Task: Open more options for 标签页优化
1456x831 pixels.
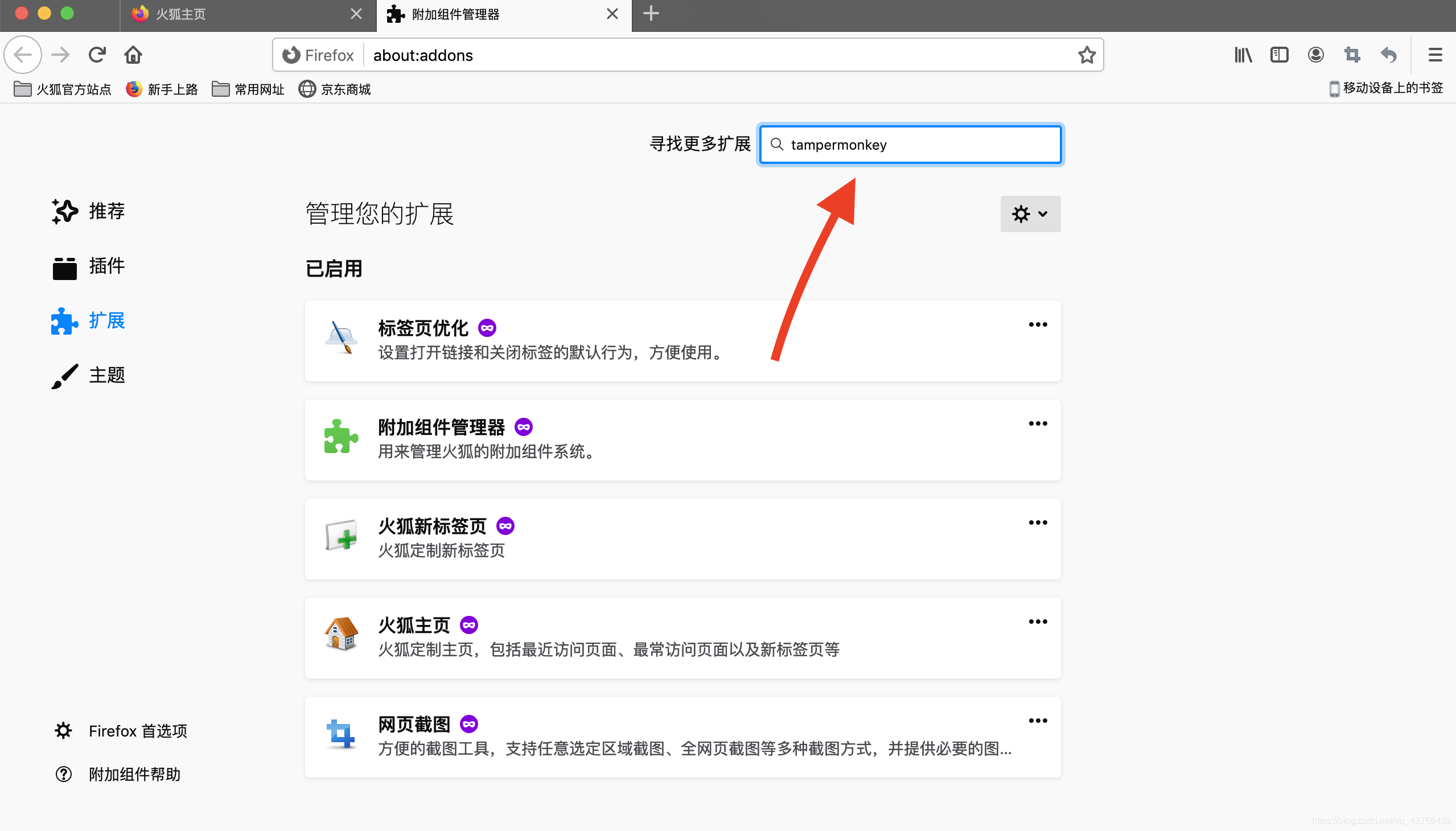Action: (x=1038, y=325)
